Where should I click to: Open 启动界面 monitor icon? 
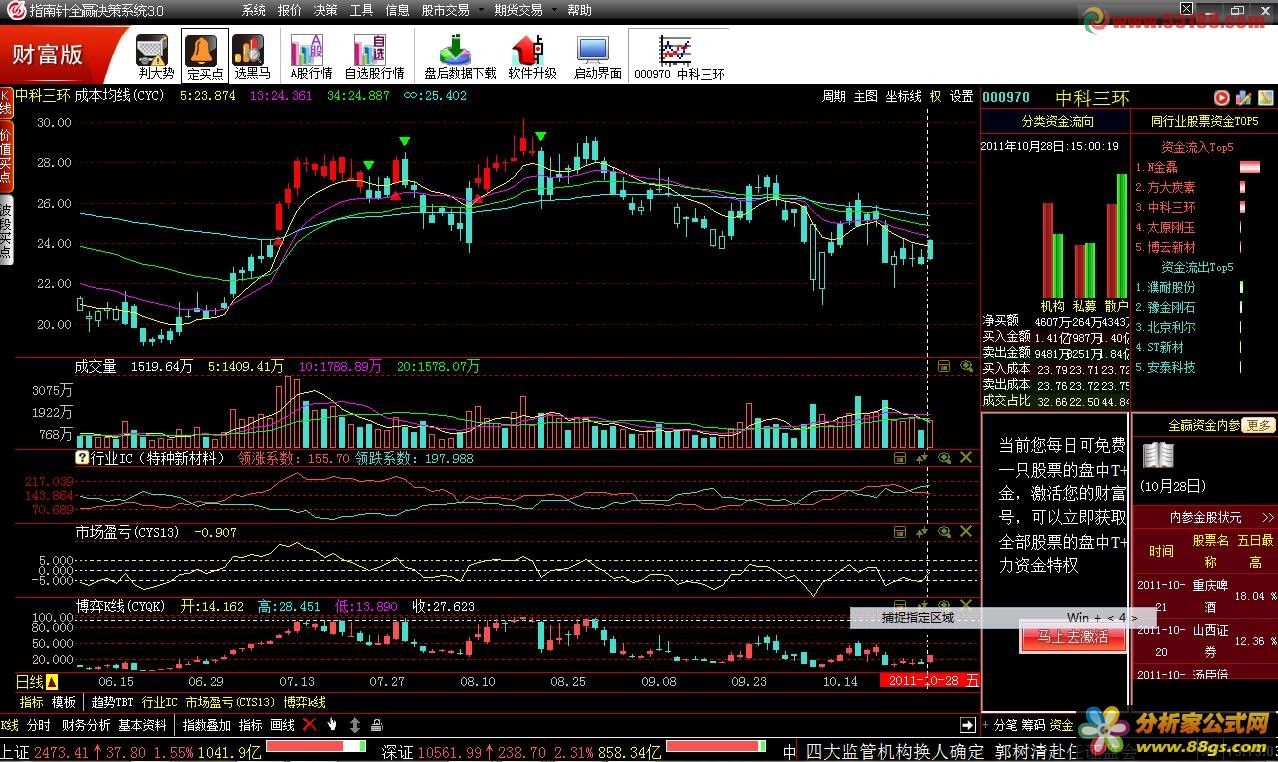coord(597,56)
